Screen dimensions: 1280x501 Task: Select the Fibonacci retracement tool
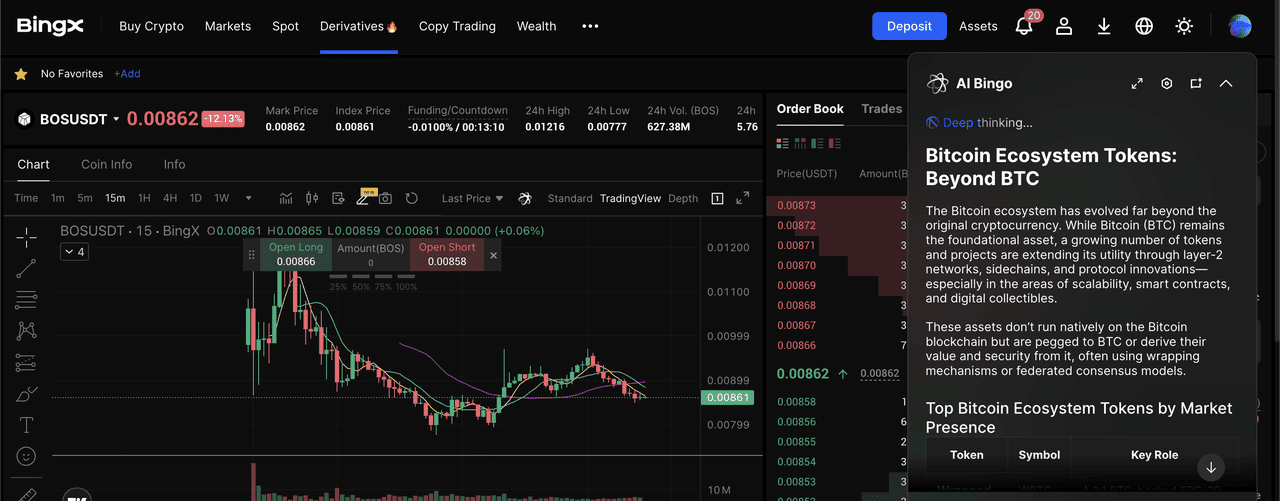[x=27, y=298]
